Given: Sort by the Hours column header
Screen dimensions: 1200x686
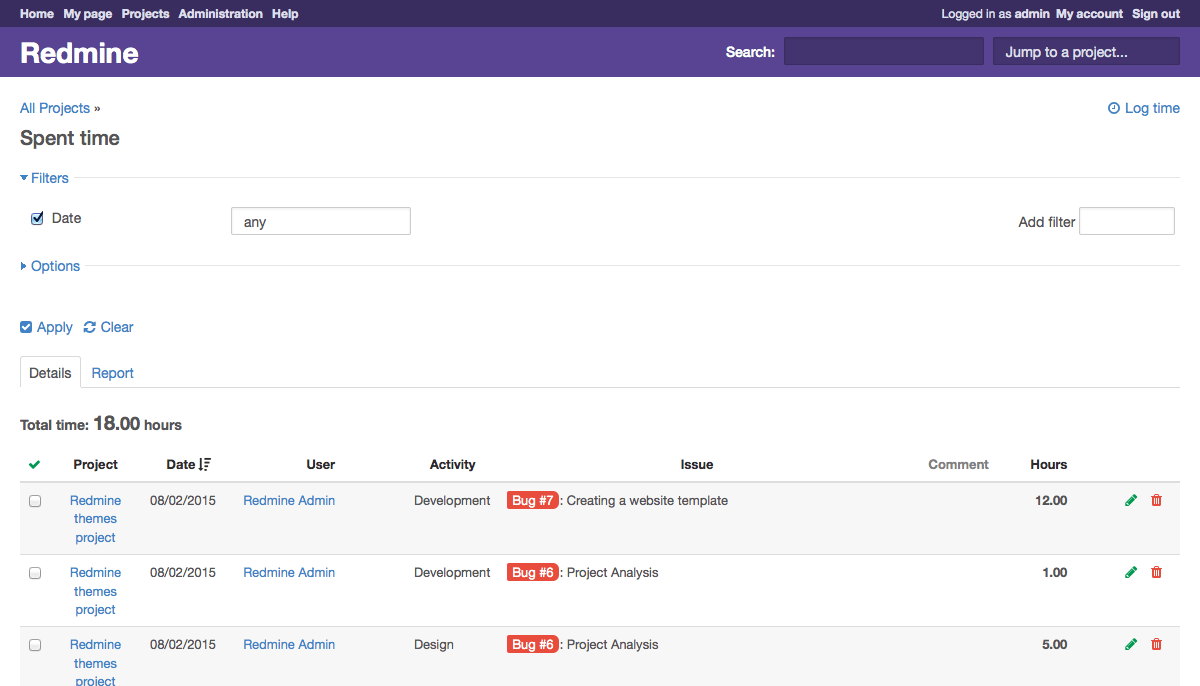Looking at the screenshot, I should pyautogui.click(x=1049, y=464).
